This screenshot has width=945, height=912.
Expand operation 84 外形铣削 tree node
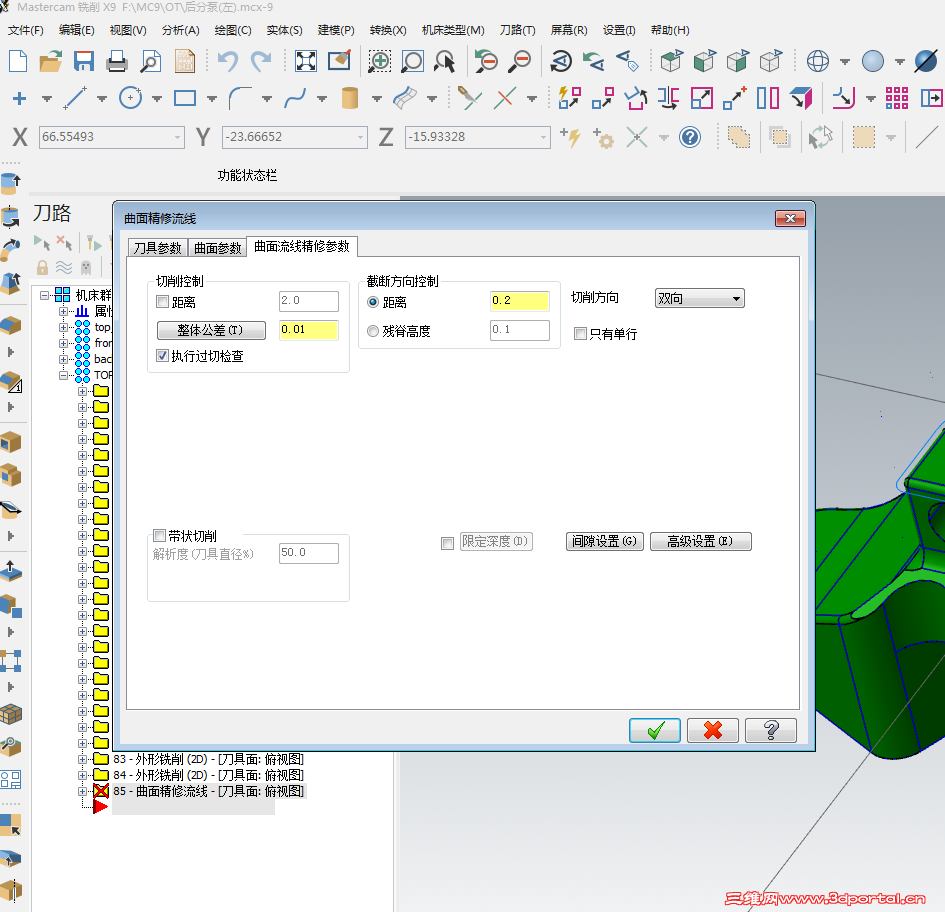[83, 775]
